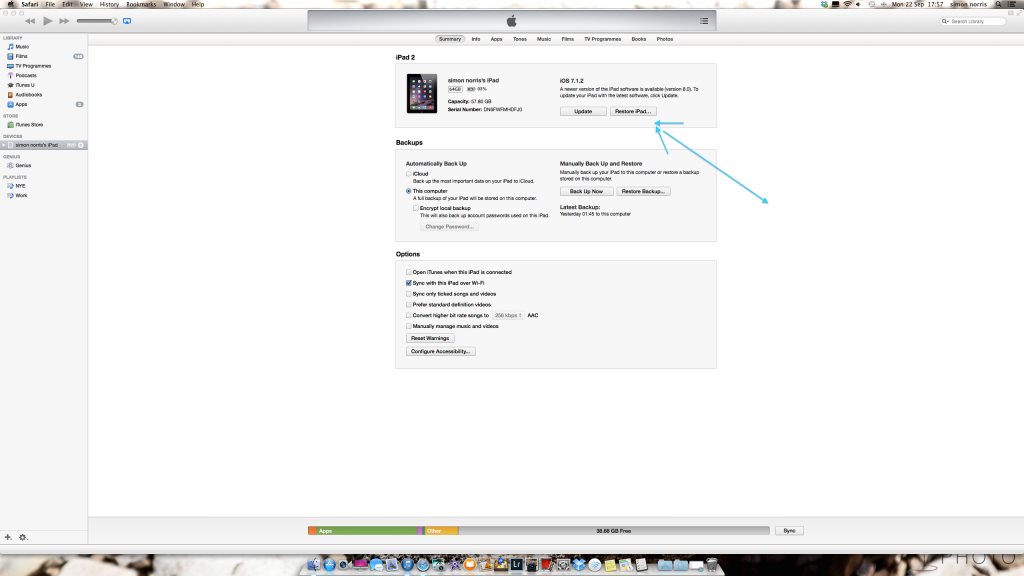Open the Bookmarks menu
The height and width of the screenshot is (576, 1024).
click(x=141, y=5)
